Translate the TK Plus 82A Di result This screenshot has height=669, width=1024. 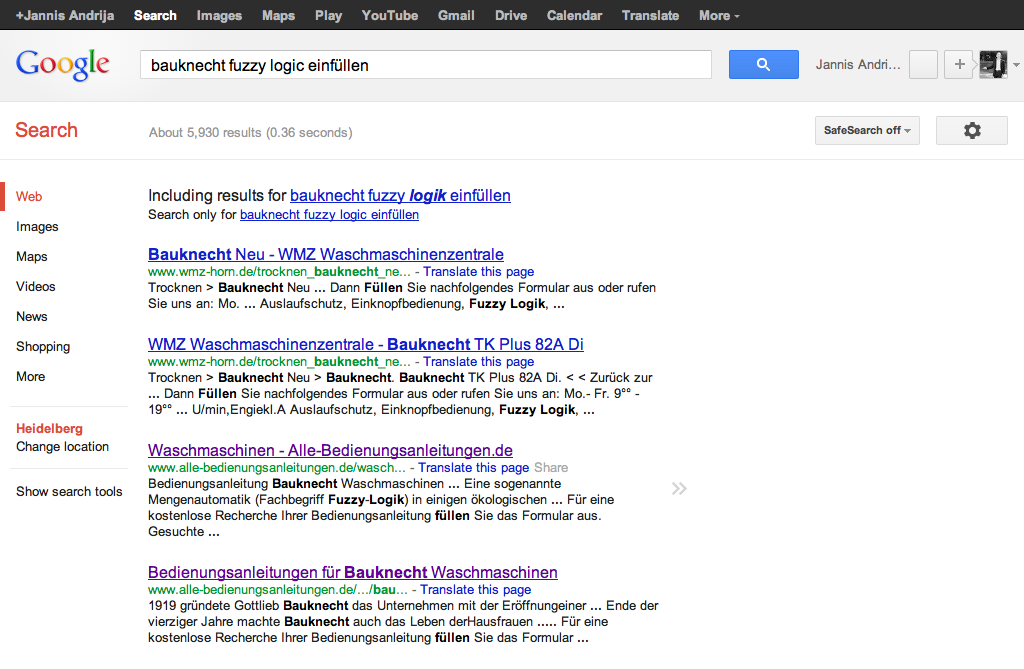[x=479, y=362]
